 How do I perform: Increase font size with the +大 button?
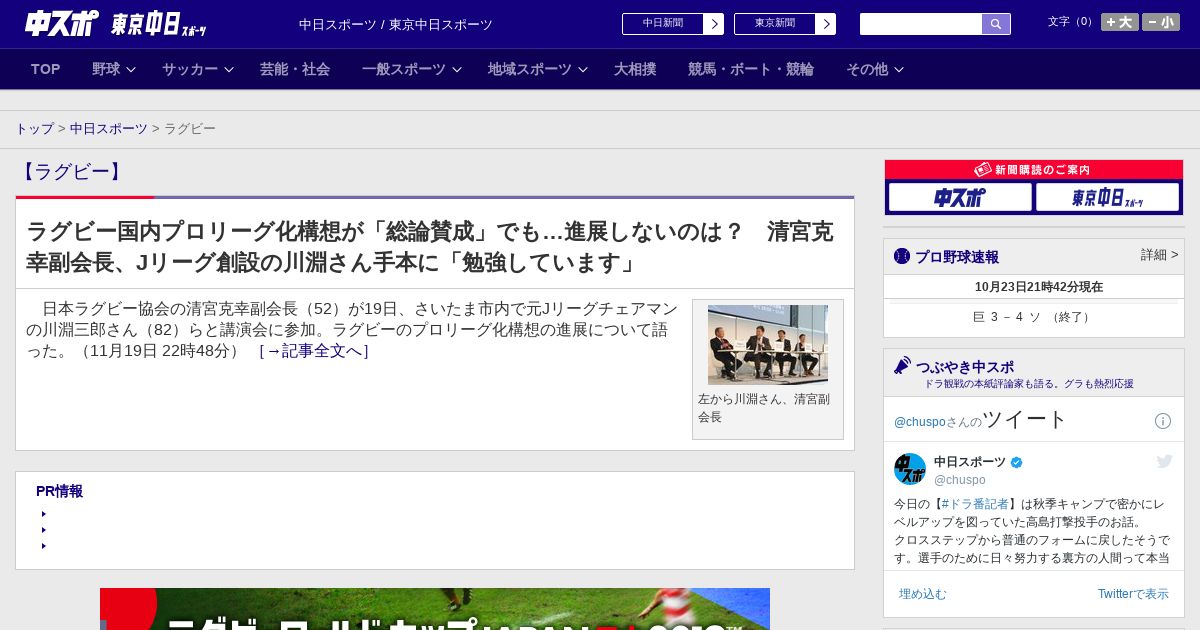1119,22
